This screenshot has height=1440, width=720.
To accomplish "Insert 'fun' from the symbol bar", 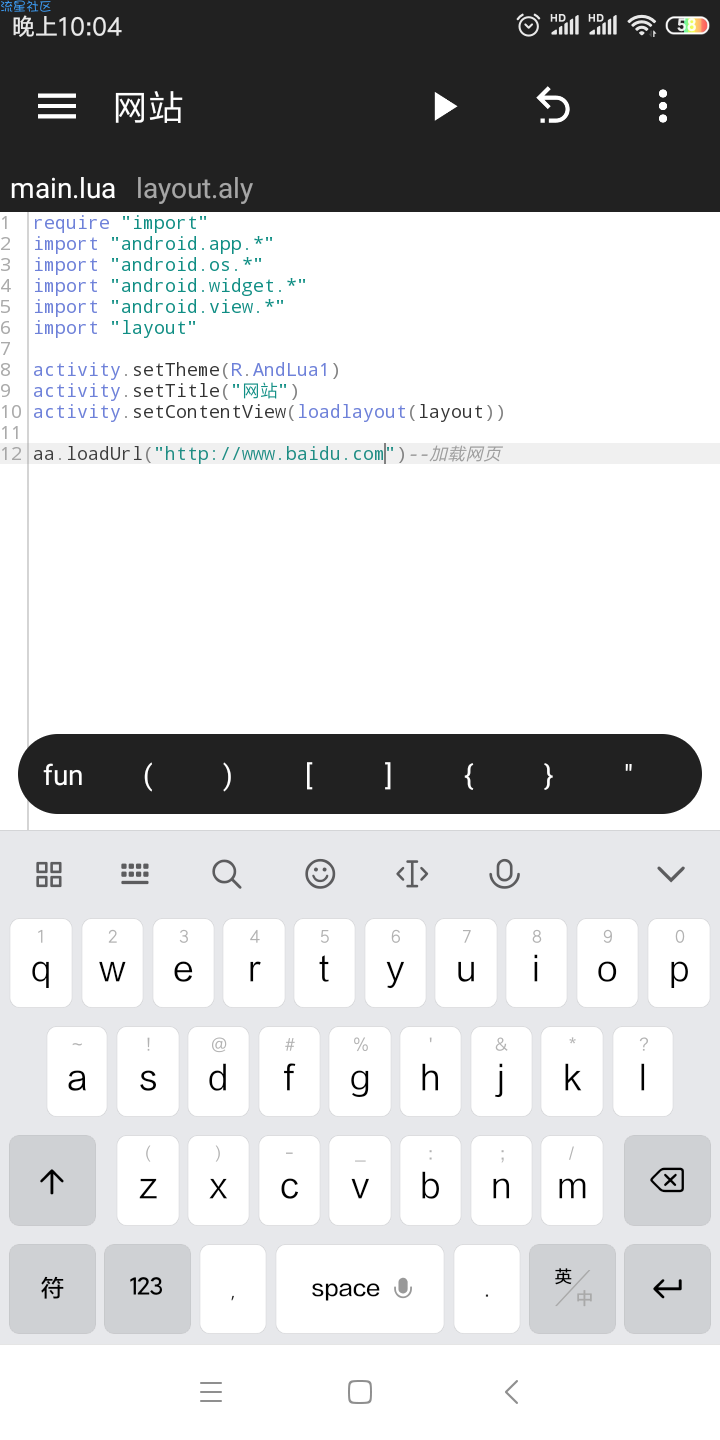I will [63, 775].
